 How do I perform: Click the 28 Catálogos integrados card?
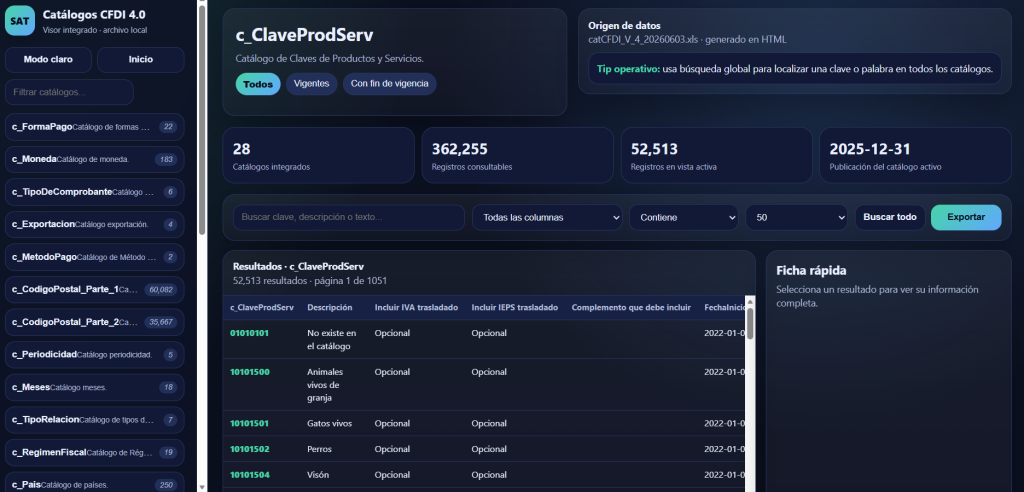319,156
